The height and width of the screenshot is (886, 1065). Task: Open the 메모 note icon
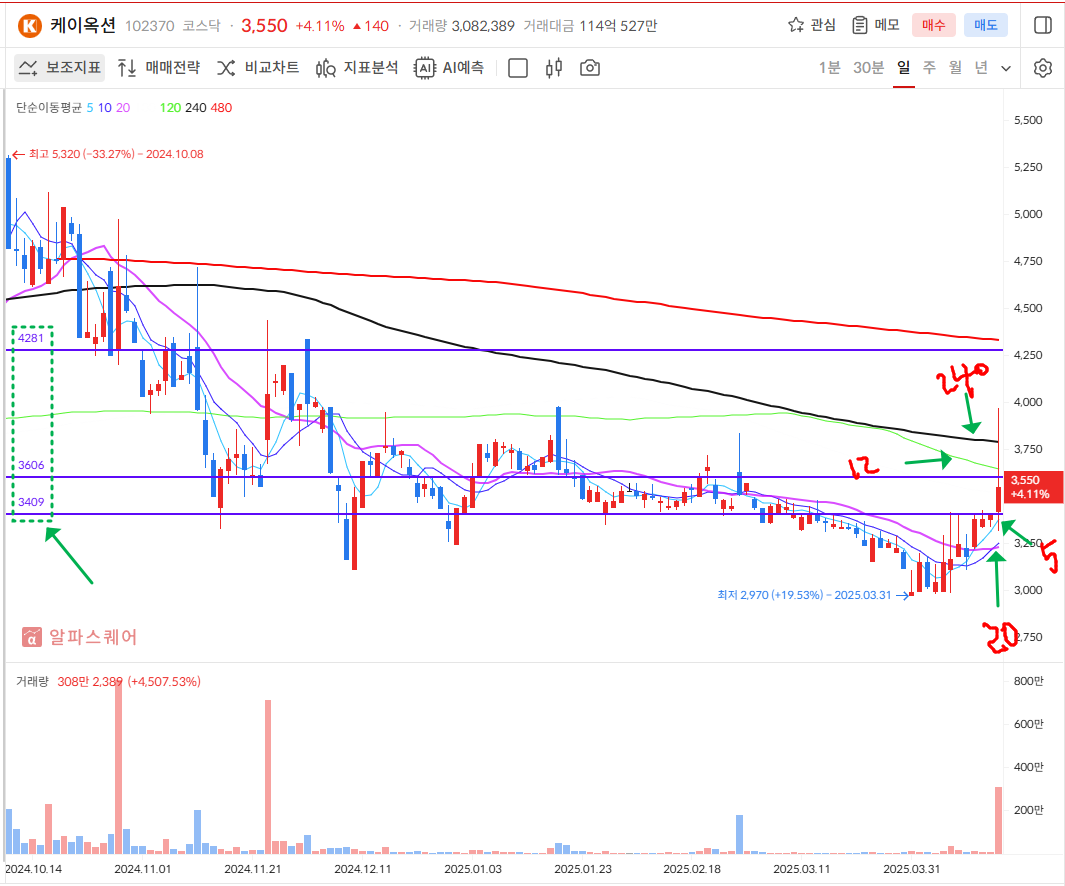[860, 25]
